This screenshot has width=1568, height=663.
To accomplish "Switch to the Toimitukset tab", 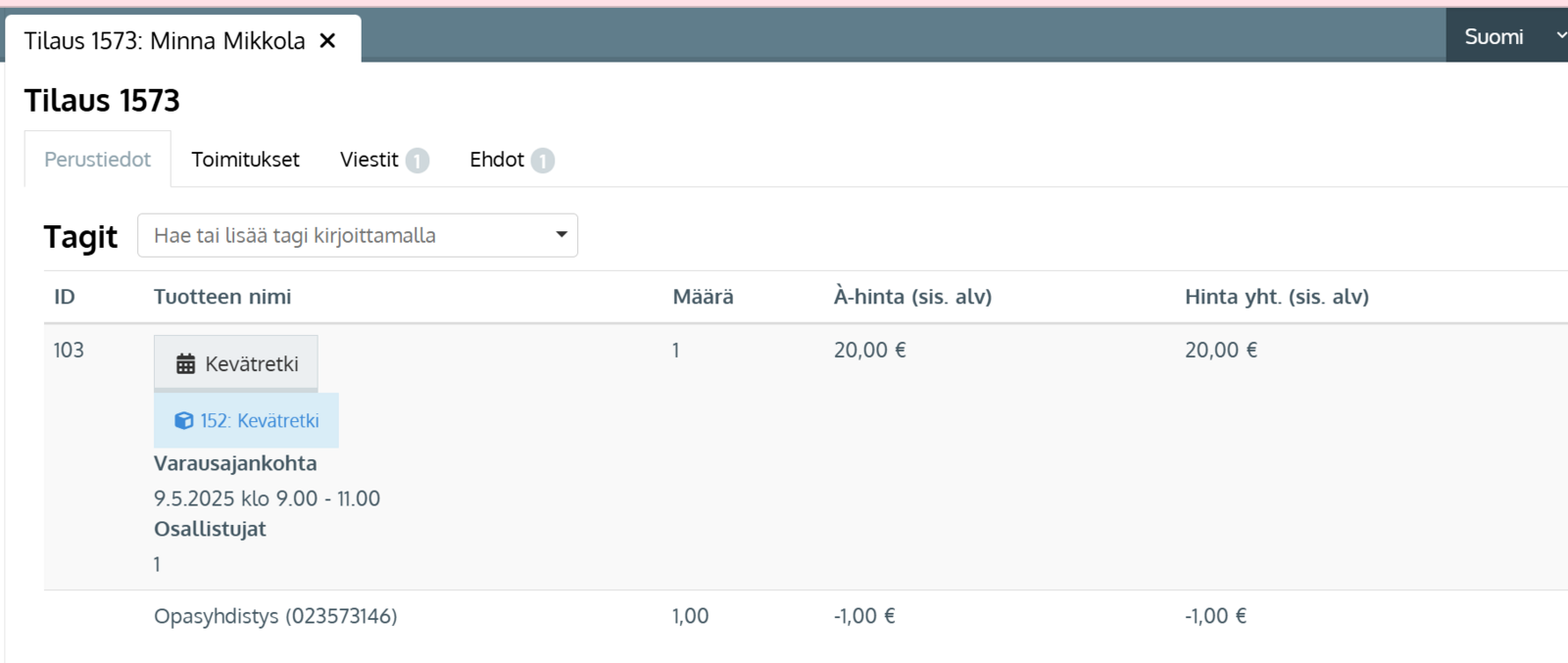I will [245, 160].
